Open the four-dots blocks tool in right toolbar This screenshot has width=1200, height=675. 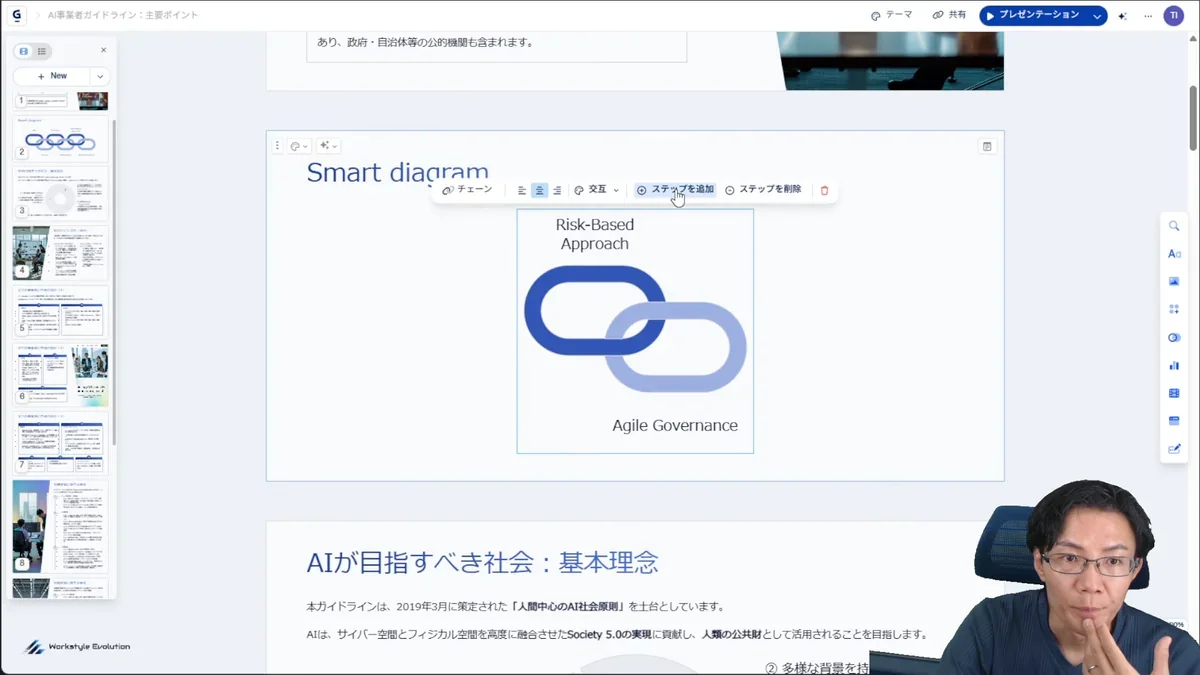[1174, 310]
